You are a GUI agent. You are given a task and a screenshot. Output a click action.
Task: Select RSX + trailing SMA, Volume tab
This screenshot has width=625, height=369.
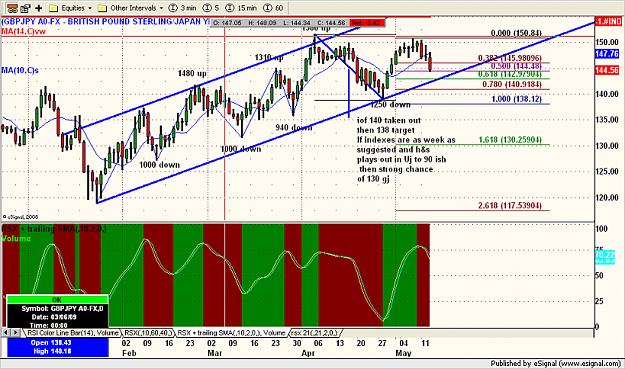coord(231,332)
